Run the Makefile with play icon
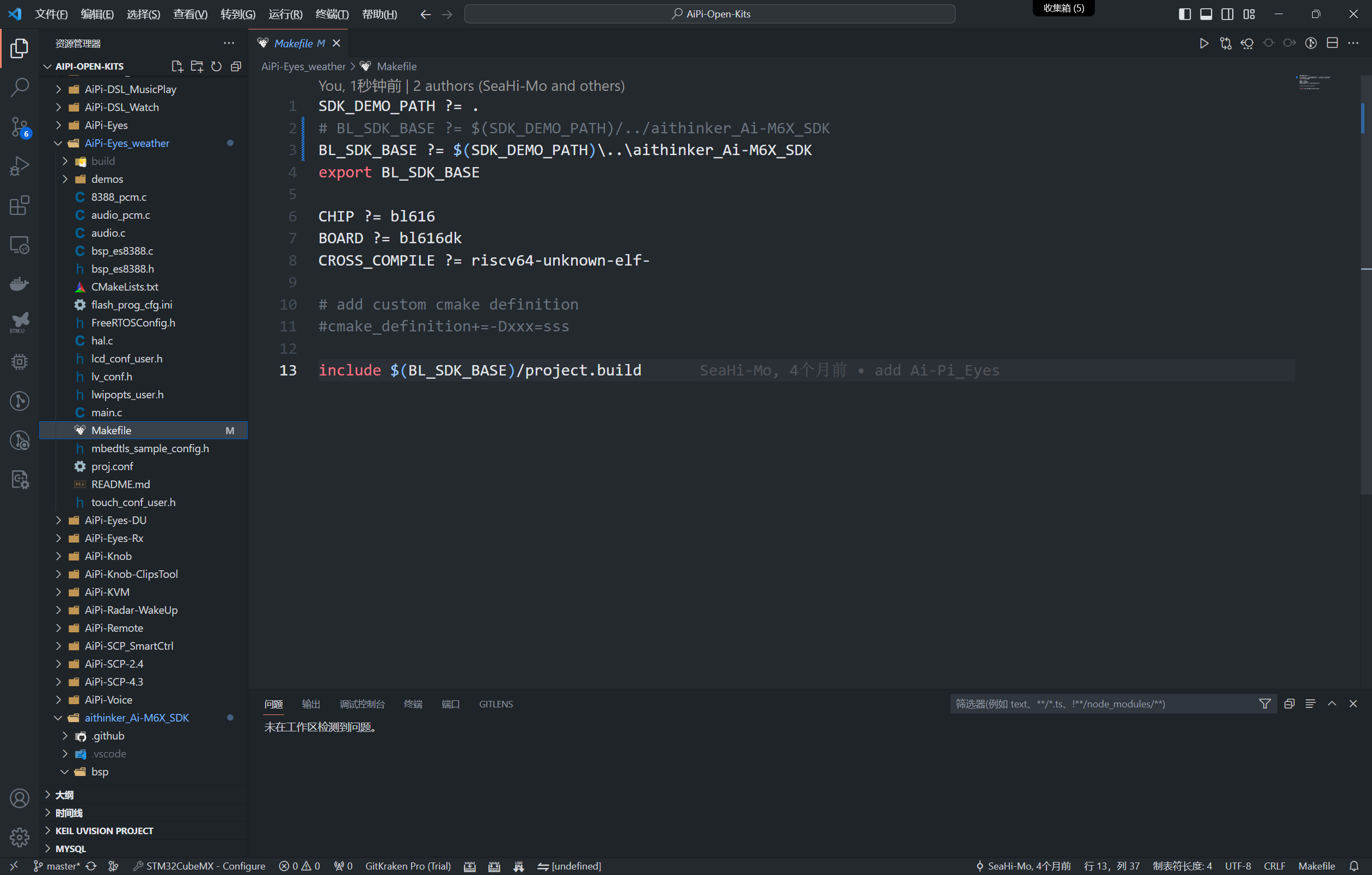 [1203, 44]
